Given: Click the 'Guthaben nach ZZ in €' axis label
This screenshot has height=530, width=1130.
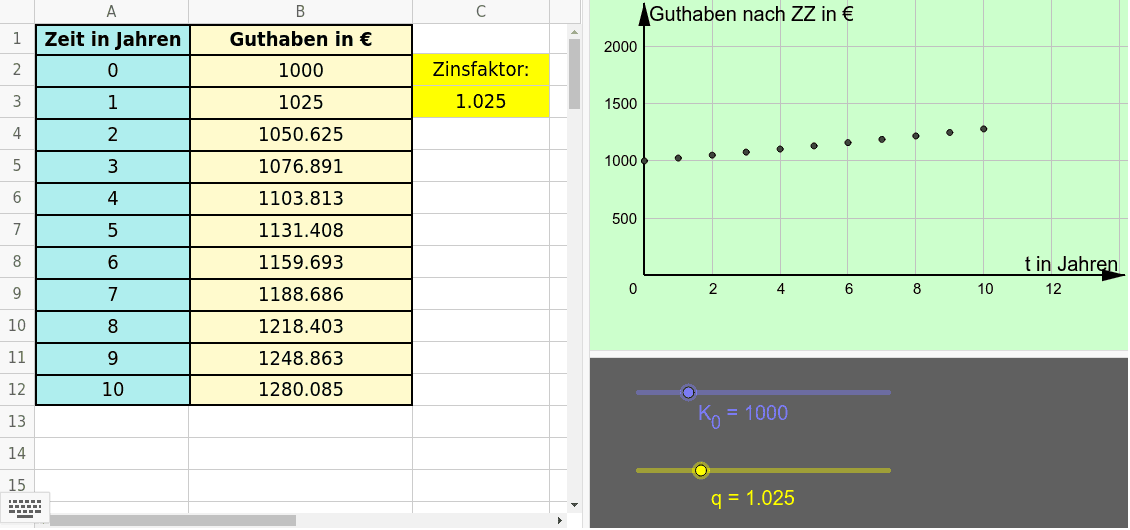Looking at the screenshot, I should pos(752,14).
